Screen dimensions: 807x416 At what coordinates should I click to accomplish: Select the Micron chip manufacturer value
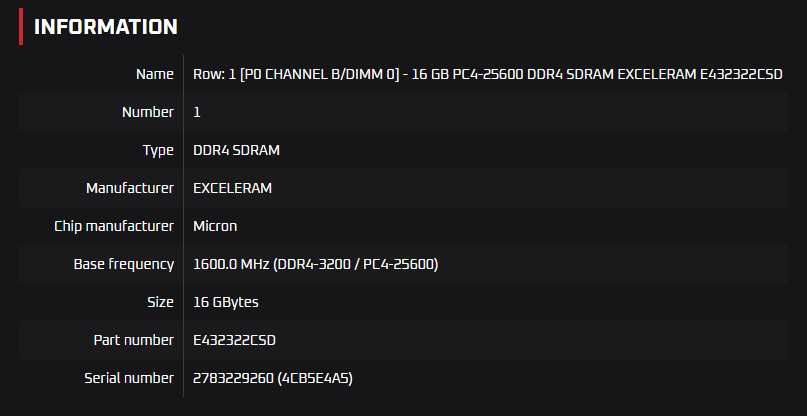click(x=215, y=226)
